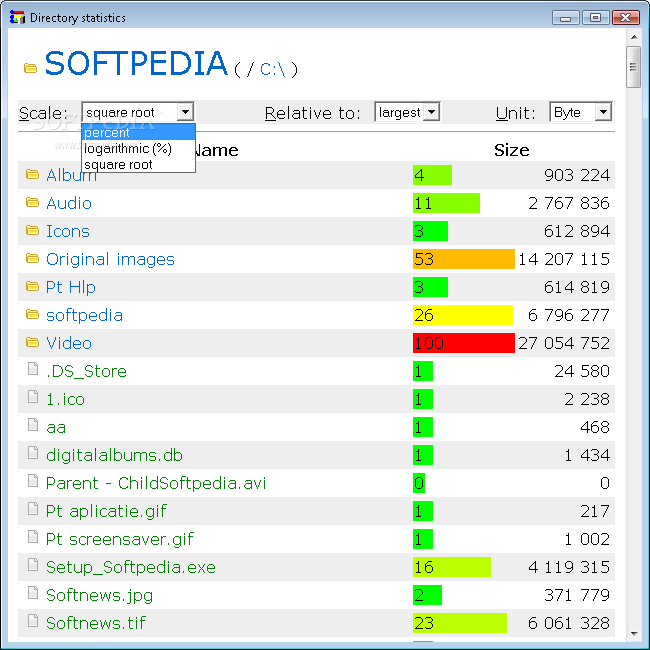The height and width of the screenshot is (650, 650).
Task: Open the Relative to dropdown
Action: 407,112
